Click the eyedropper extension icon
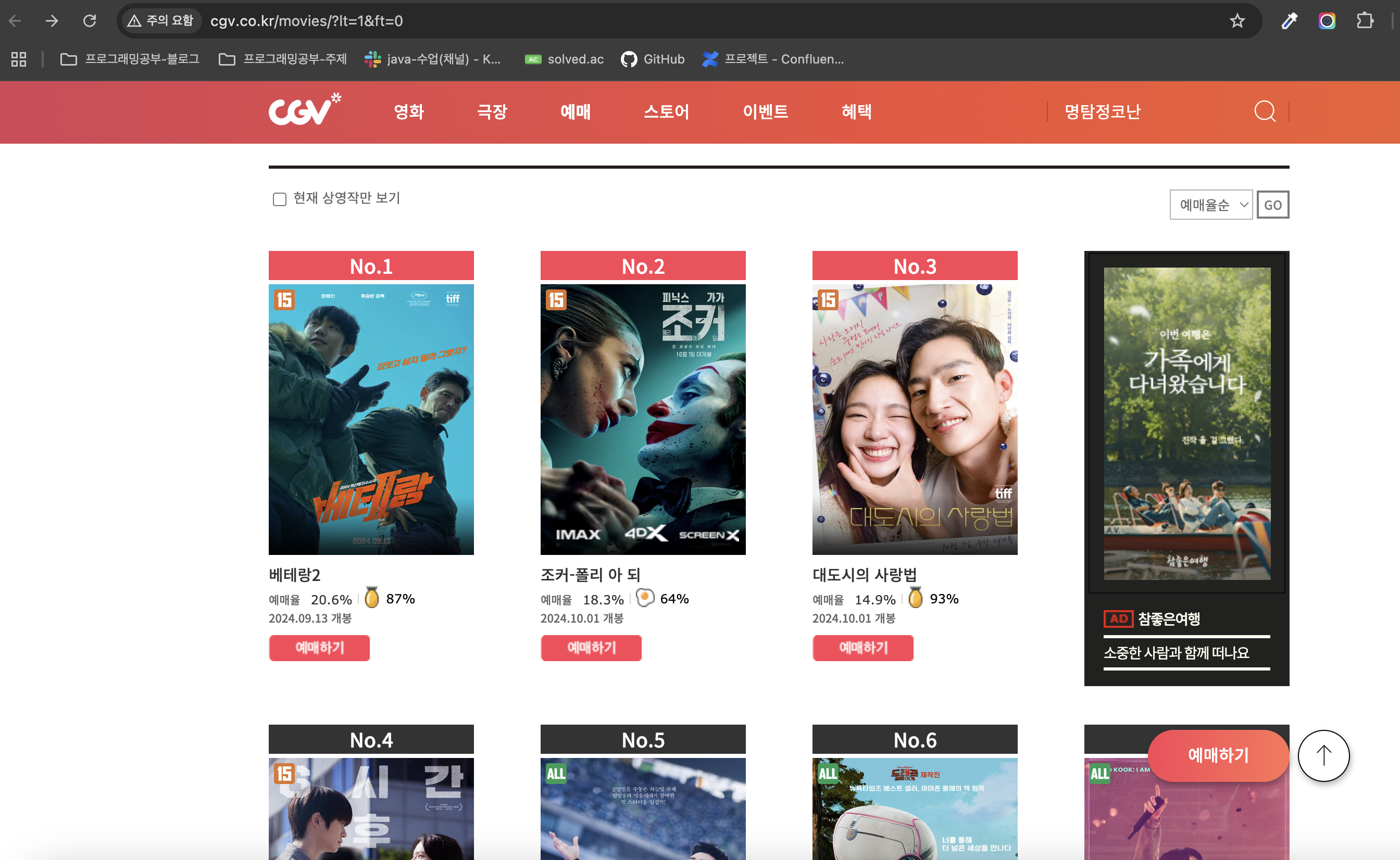 pyautogui.click(x=1289, y=21)
